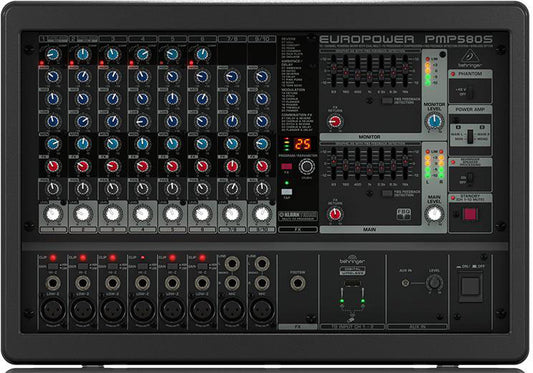Screen dimensions: 533x373
Task: Flip the main power ON/OFF rocker switch
Action: tap(470, 287)
